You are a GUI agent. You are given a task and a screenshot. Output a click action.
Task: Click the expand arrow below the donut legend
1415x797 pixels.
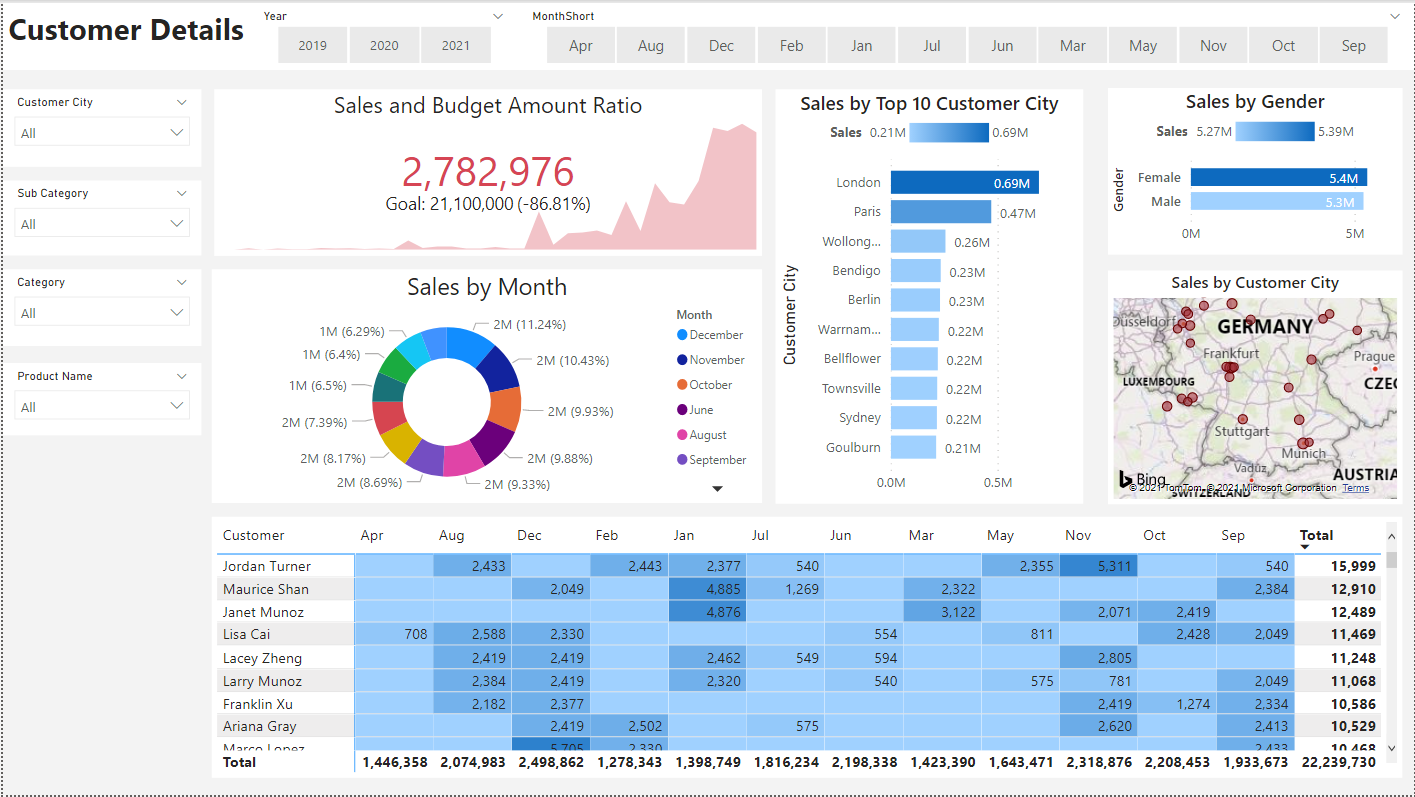tap(716, 488)
